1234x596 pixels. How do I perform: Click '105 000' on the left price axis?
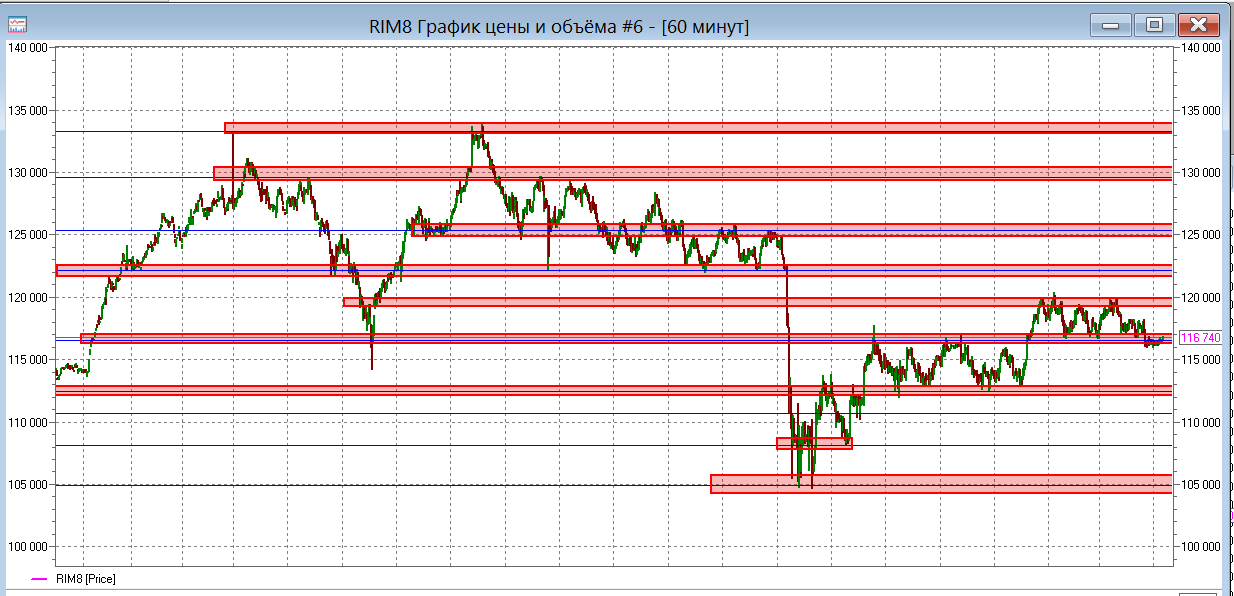(x=28, y=485)
